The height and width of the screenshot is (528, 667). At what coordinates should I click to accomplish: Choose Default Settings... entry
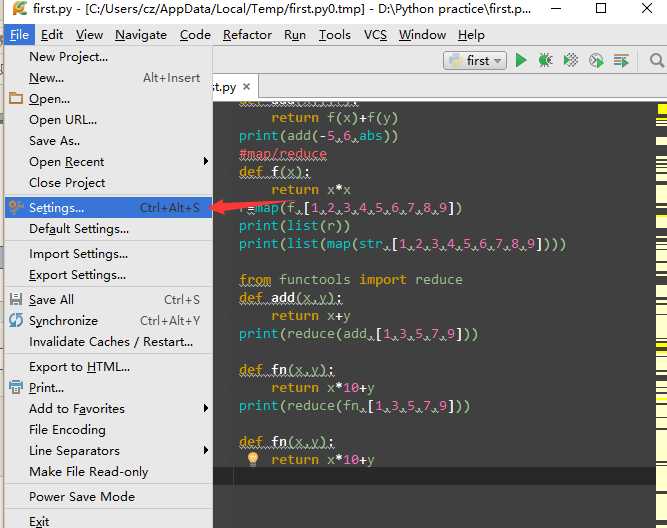(x=108, y=228)
